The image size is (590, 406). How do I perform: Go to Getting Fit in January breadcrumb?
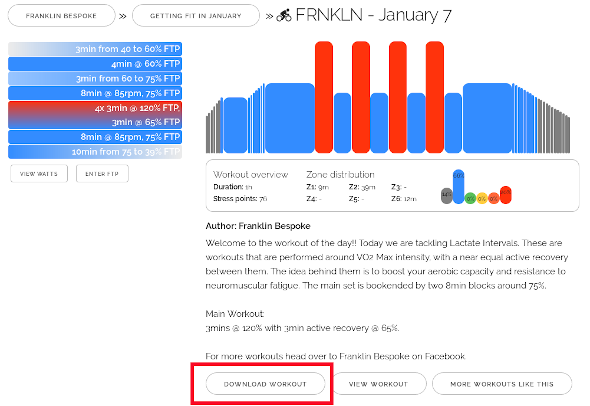coord(196,15)
